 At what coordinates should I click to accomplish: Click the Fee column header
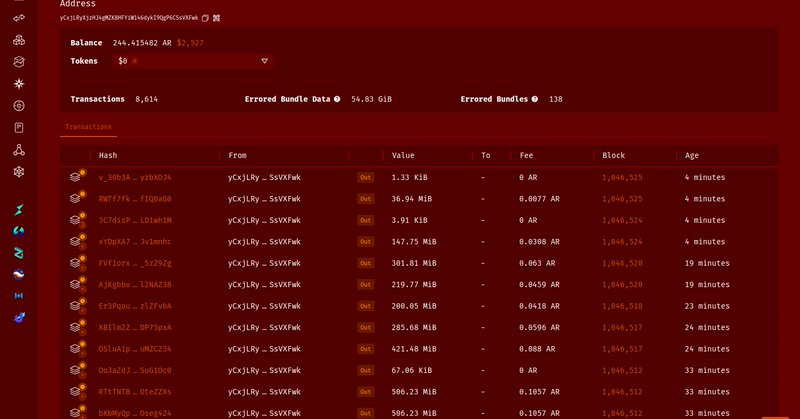526,155
